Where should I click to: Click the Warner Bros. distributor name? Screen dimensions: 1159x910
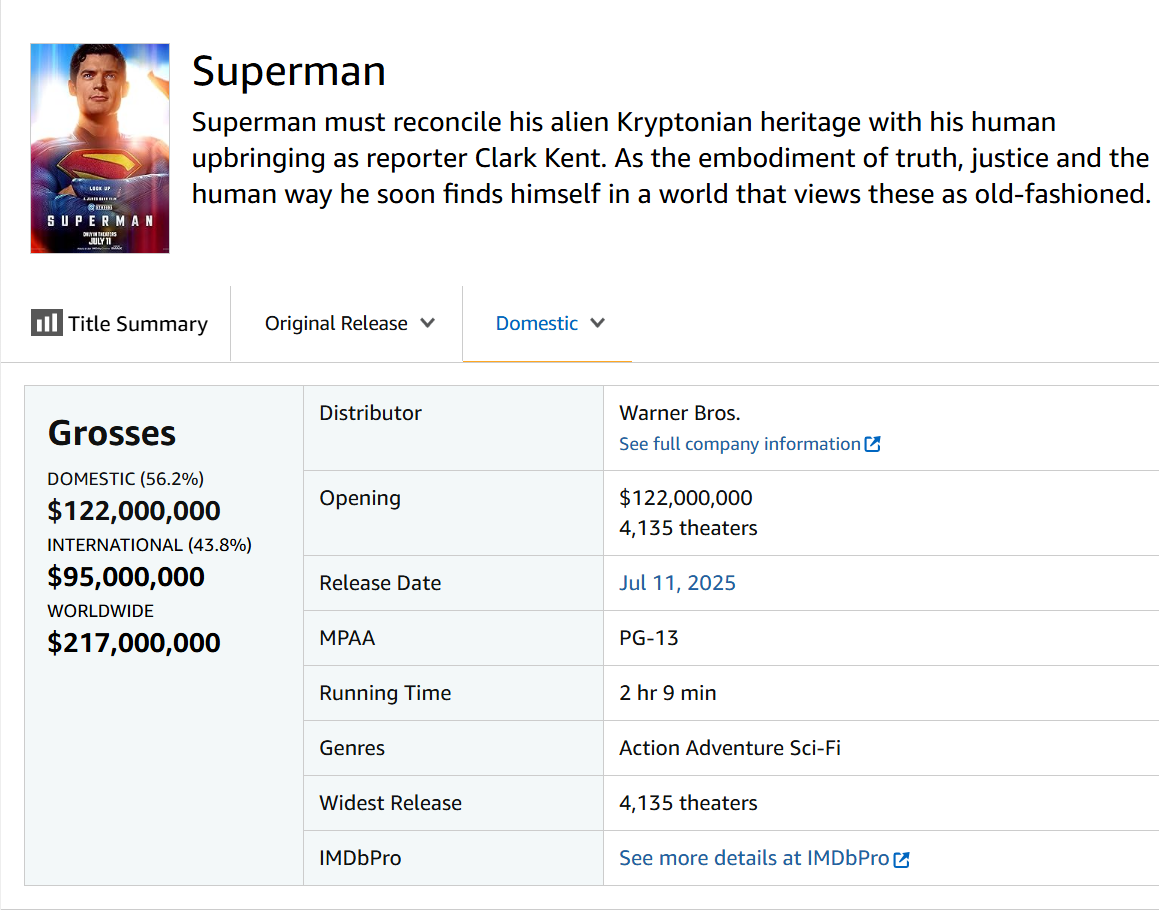pyautogui.click(x=680, y=413)
